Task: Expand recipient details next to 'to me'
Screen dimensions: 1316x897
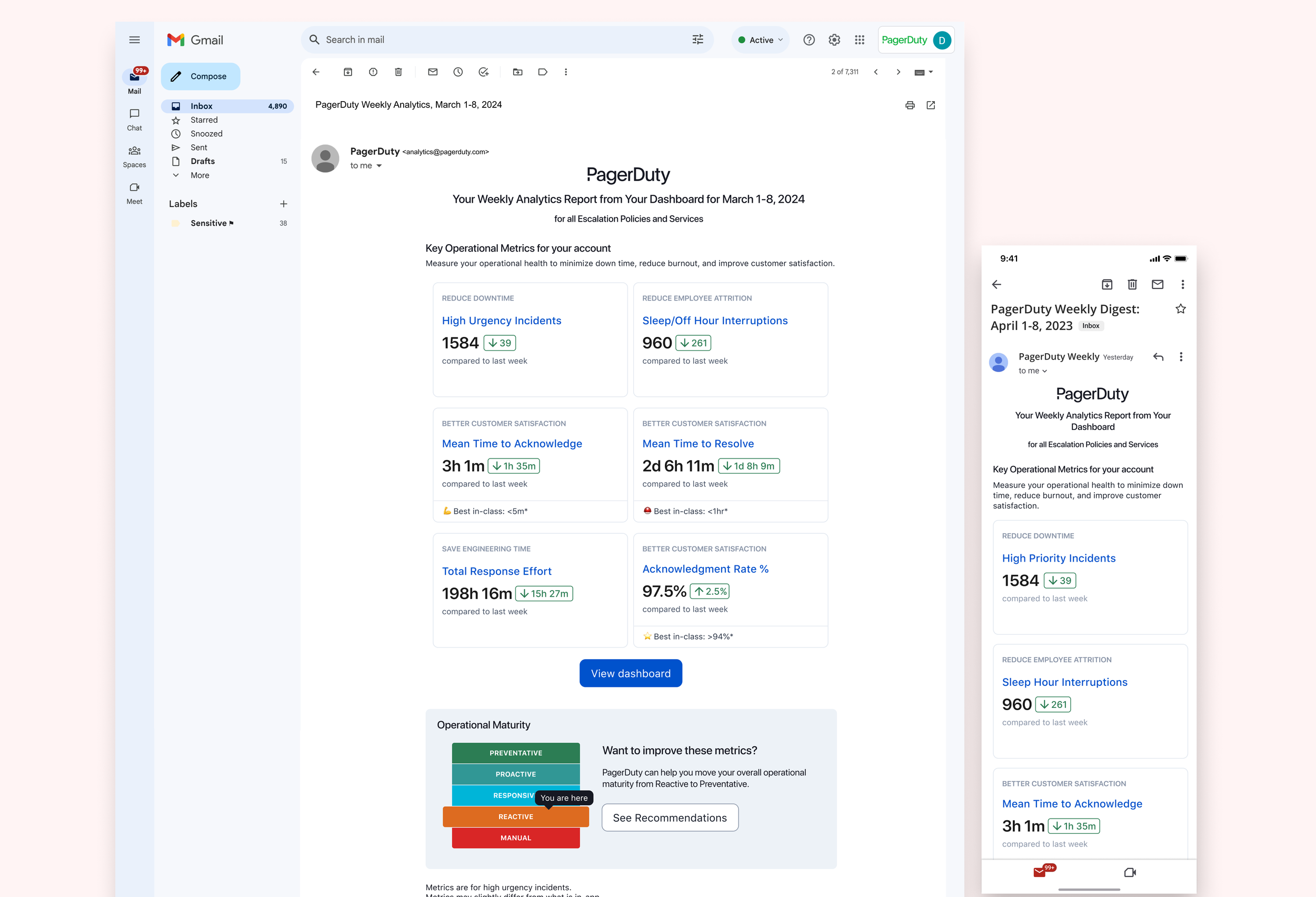Action: 379,166
